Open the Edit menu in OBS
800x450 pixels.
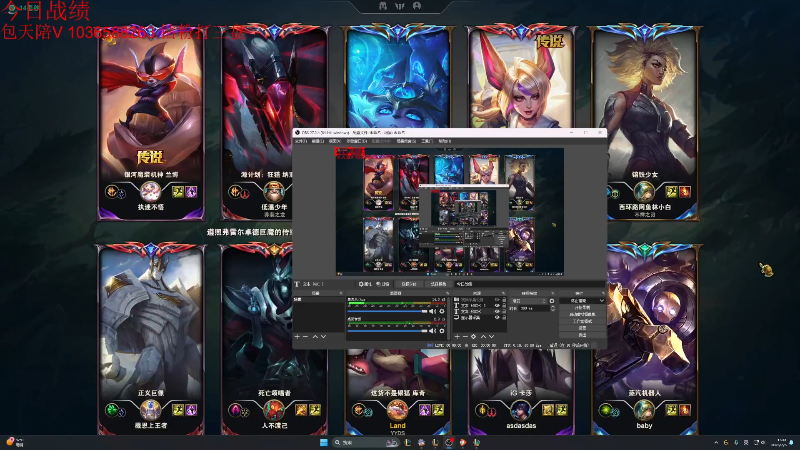[x=317, y=141]
